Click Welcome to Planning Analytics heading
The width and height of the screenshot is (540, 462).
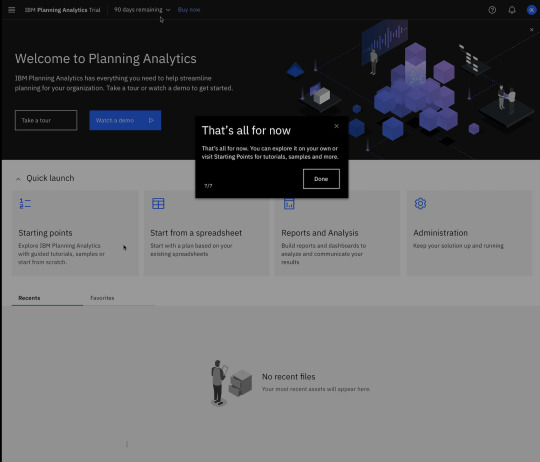(106, 59)
